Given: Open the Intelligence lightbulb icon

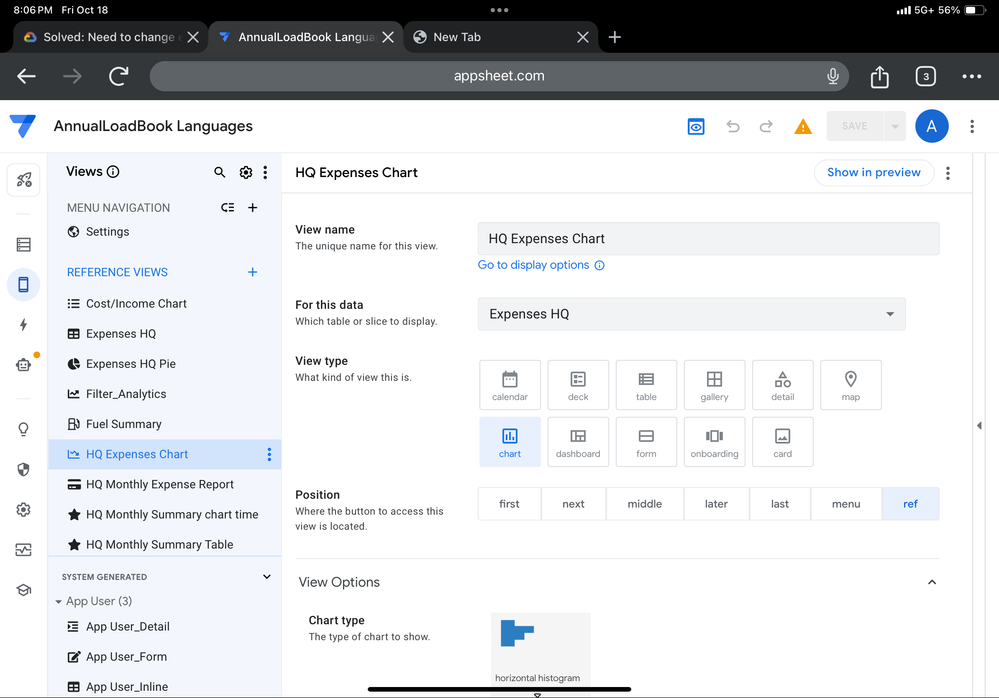Looking at the screenshot, I should tap(24, 429).
